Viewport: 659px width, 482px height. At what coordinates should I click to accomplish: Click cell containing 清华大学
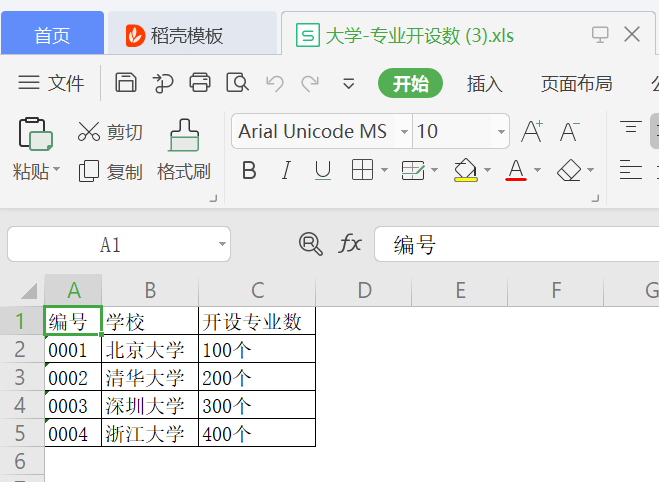tap(150, 377)
